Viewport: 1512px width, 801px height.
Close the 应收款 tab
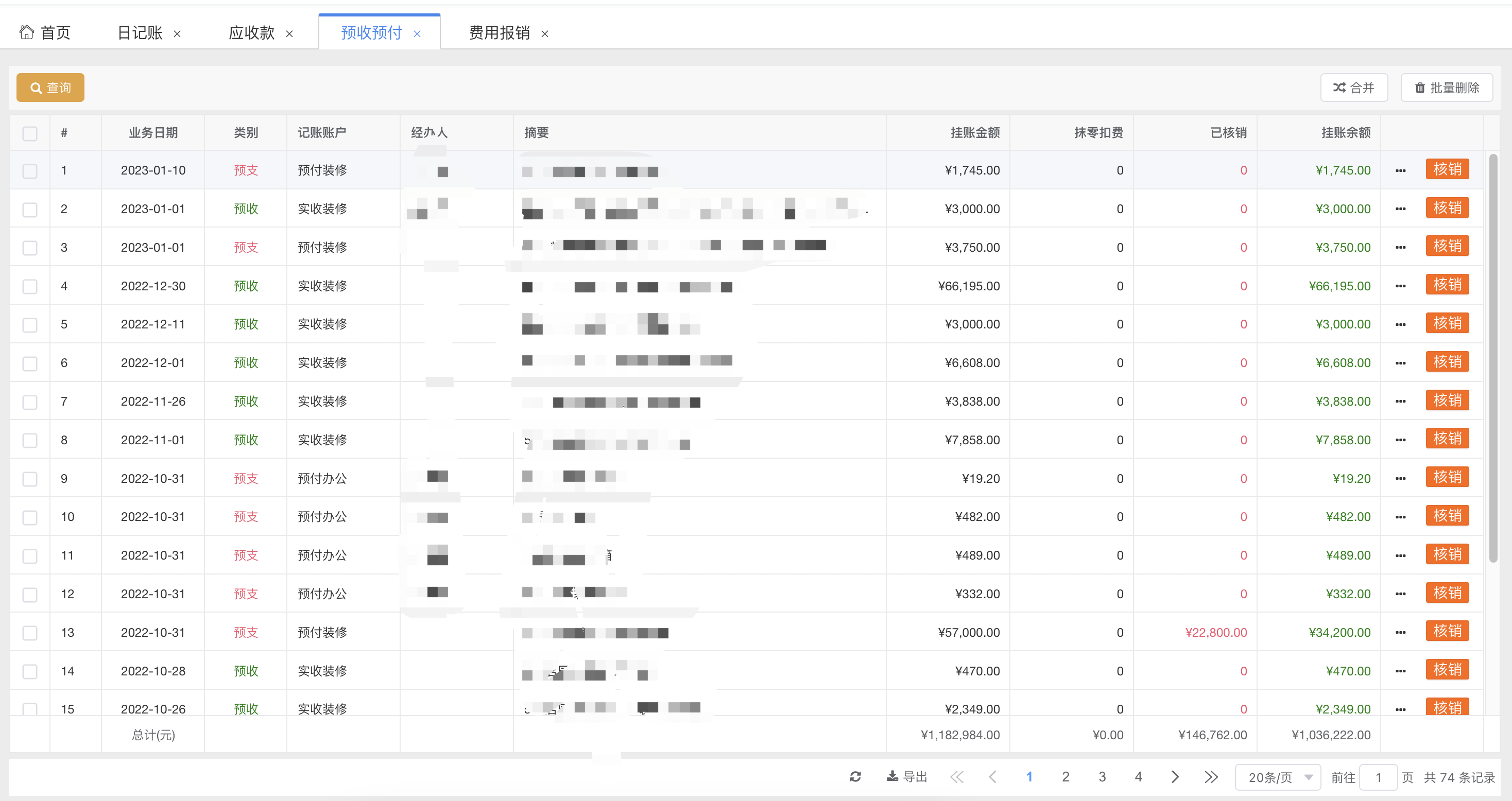[289, 34]
